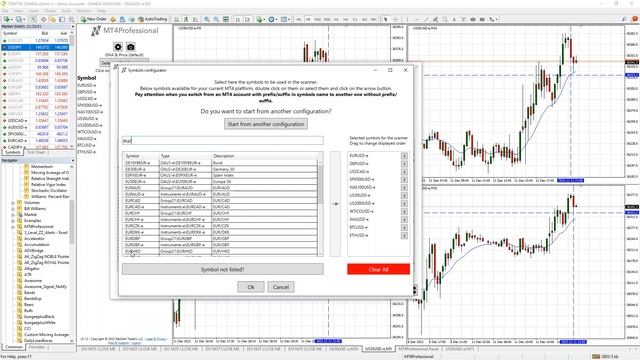
Task: Click the clock periodicity icon in toolbar
Action: pos(272,19)
